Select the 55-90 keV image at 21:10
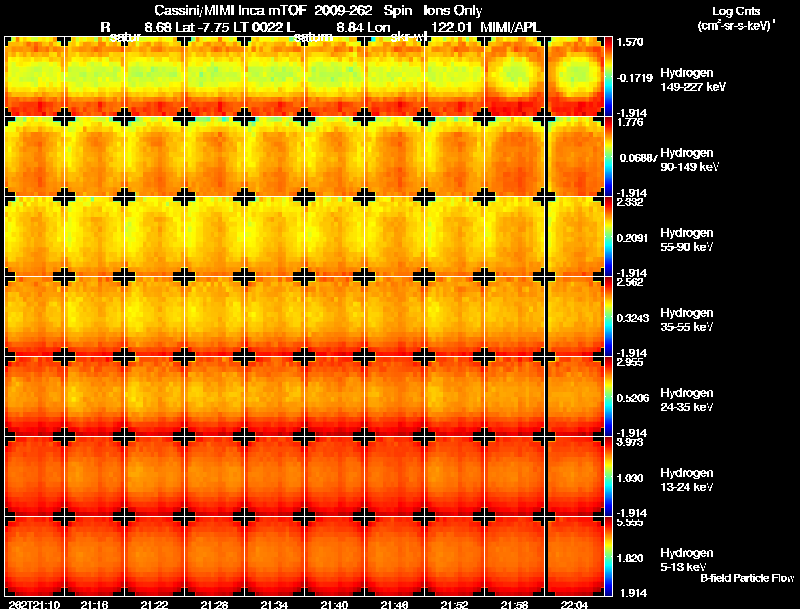Screen dimensions: 800x609 pos(35,237)
